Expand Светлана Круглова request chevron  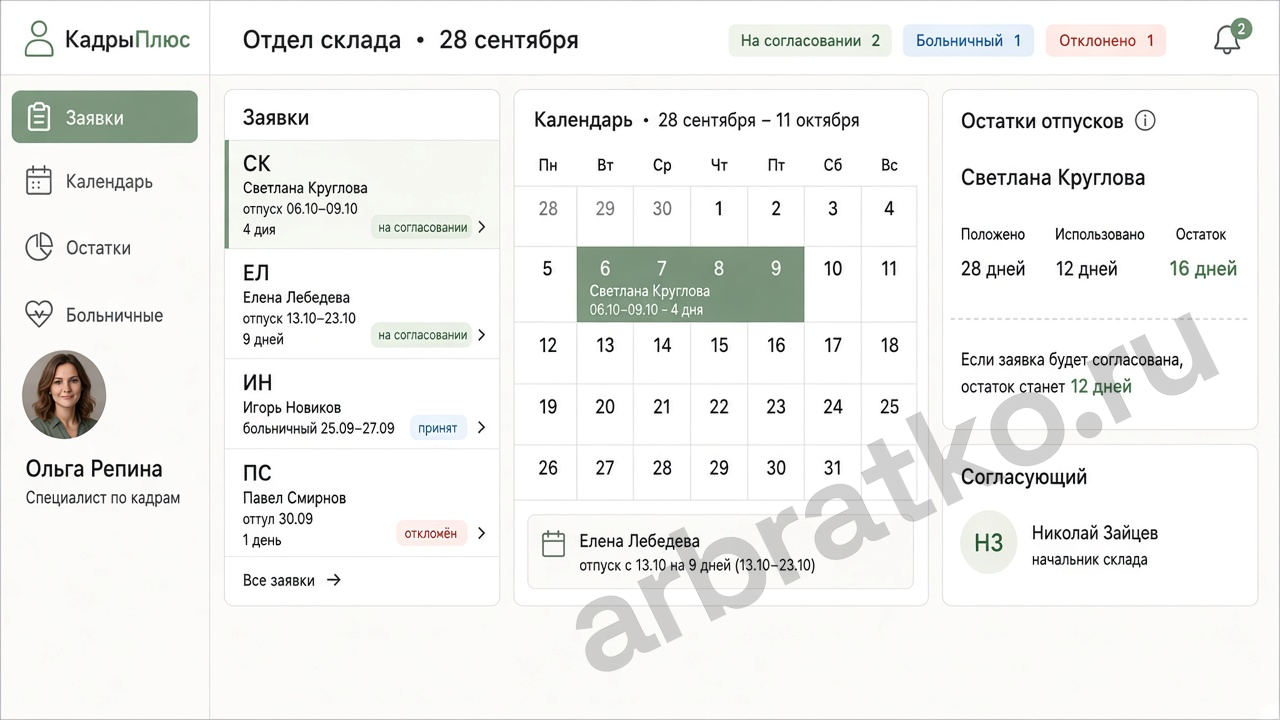[x=482, y=227]
